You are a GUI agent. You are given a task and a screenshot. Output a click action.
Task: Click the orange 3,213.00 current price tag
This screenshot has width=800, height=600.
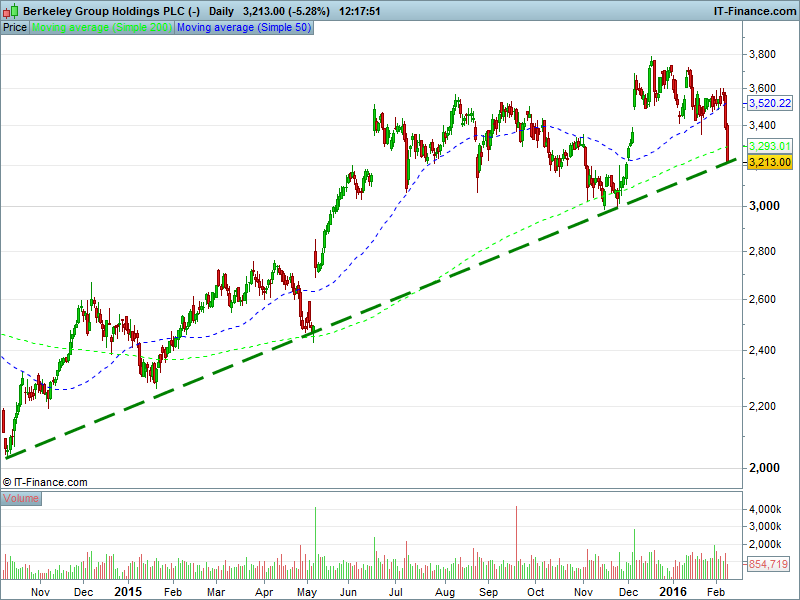pyautogui.click(x=769, y=162)
